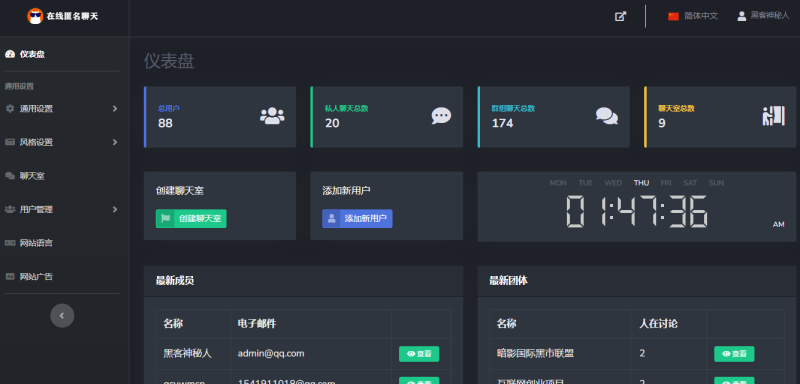Click the 私人聊天总数 20 stat card
The width and height of the screenshot is (800, 384).
pos(387,117)
